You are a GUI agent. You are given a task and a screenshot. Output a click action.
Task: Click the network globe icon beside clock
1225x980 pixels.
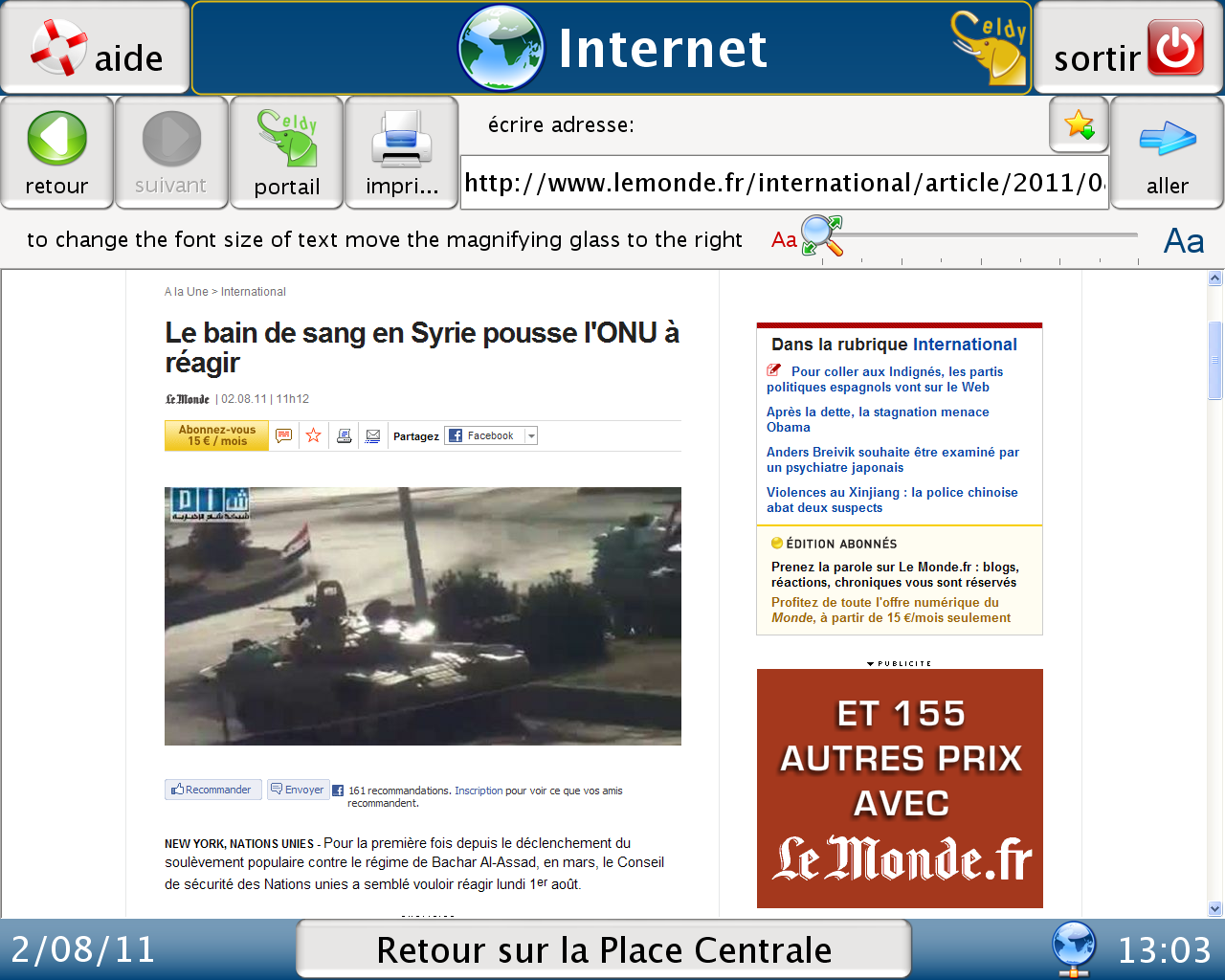(x=1073, y=948)
